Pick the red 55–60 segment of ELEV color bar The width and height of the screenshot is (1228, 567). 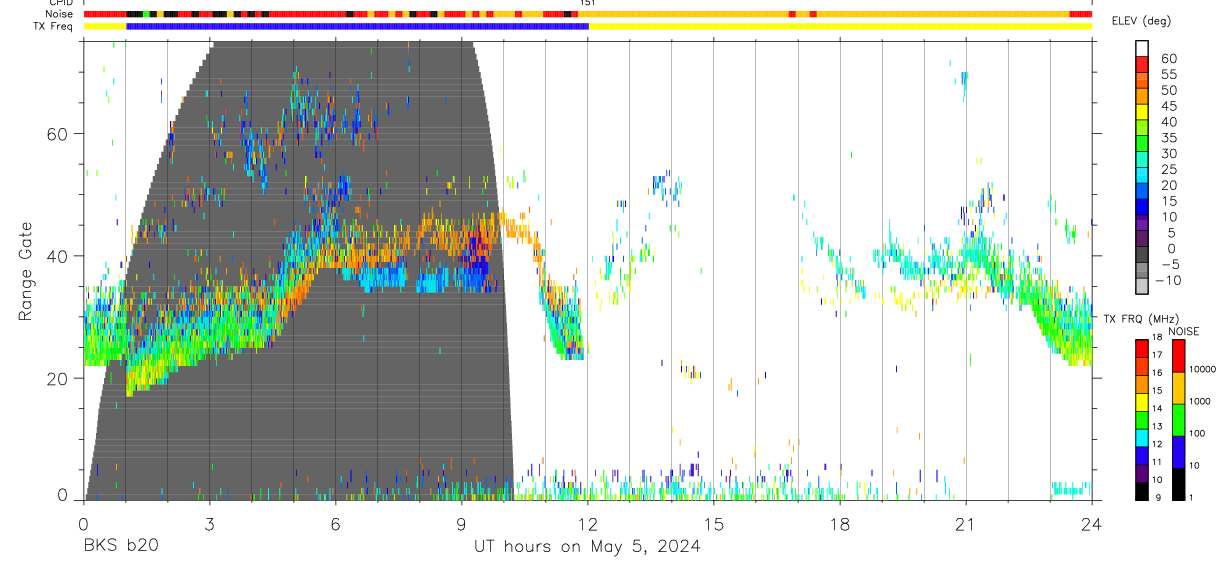coord(1142,64)
